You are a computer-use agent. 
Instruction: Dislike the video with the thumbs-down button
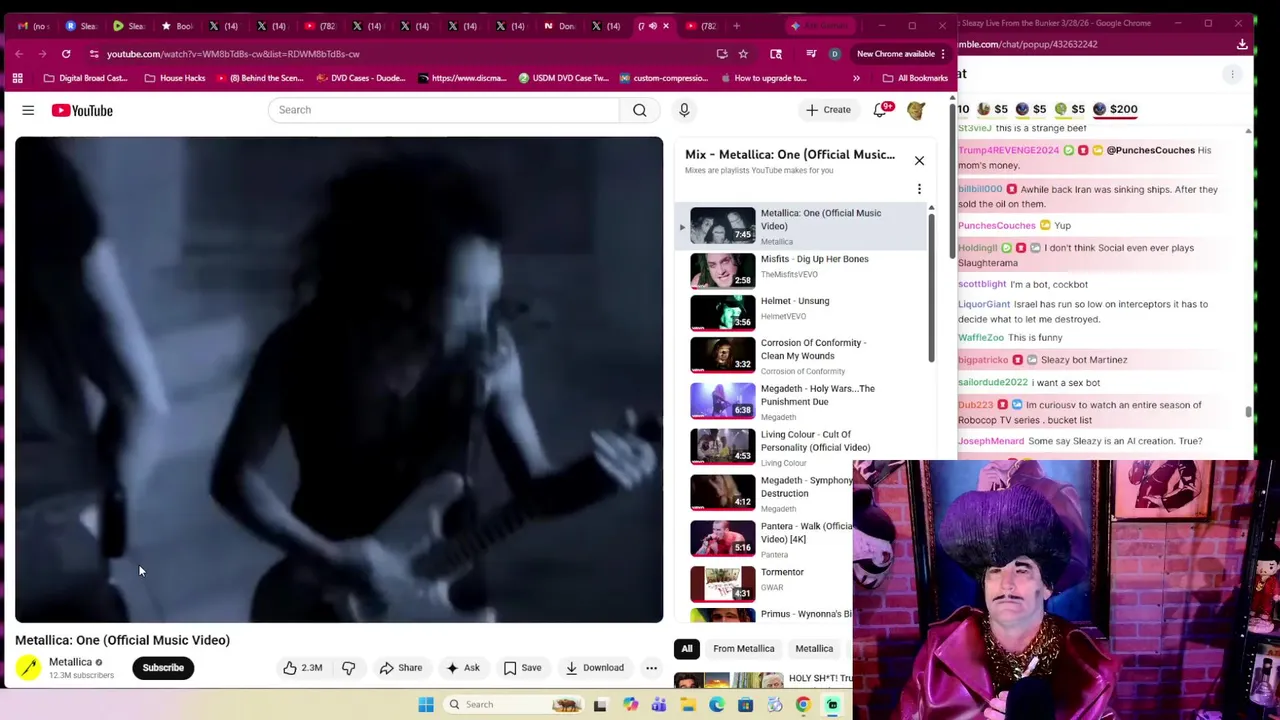[x=348, y=668]
